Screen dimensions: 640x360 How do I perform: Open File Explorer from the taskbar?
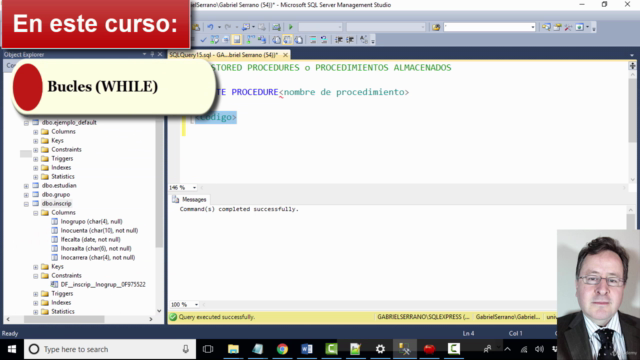(x=233, y=349)
